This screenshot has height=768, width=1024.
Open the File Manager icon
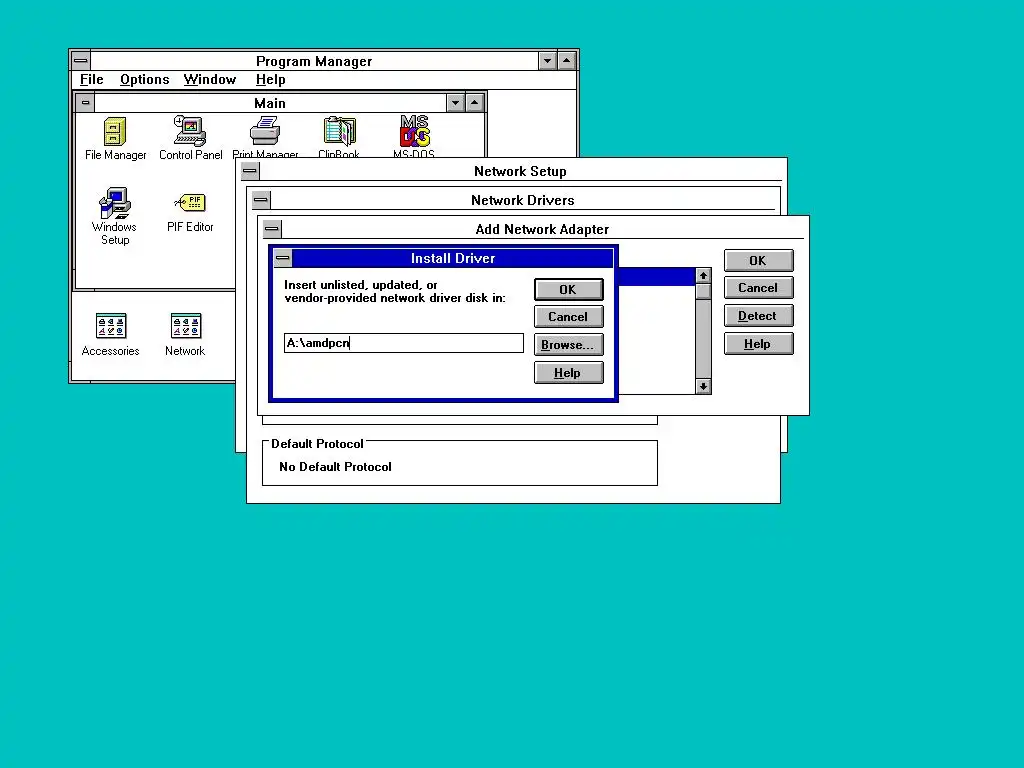(115, 138)
